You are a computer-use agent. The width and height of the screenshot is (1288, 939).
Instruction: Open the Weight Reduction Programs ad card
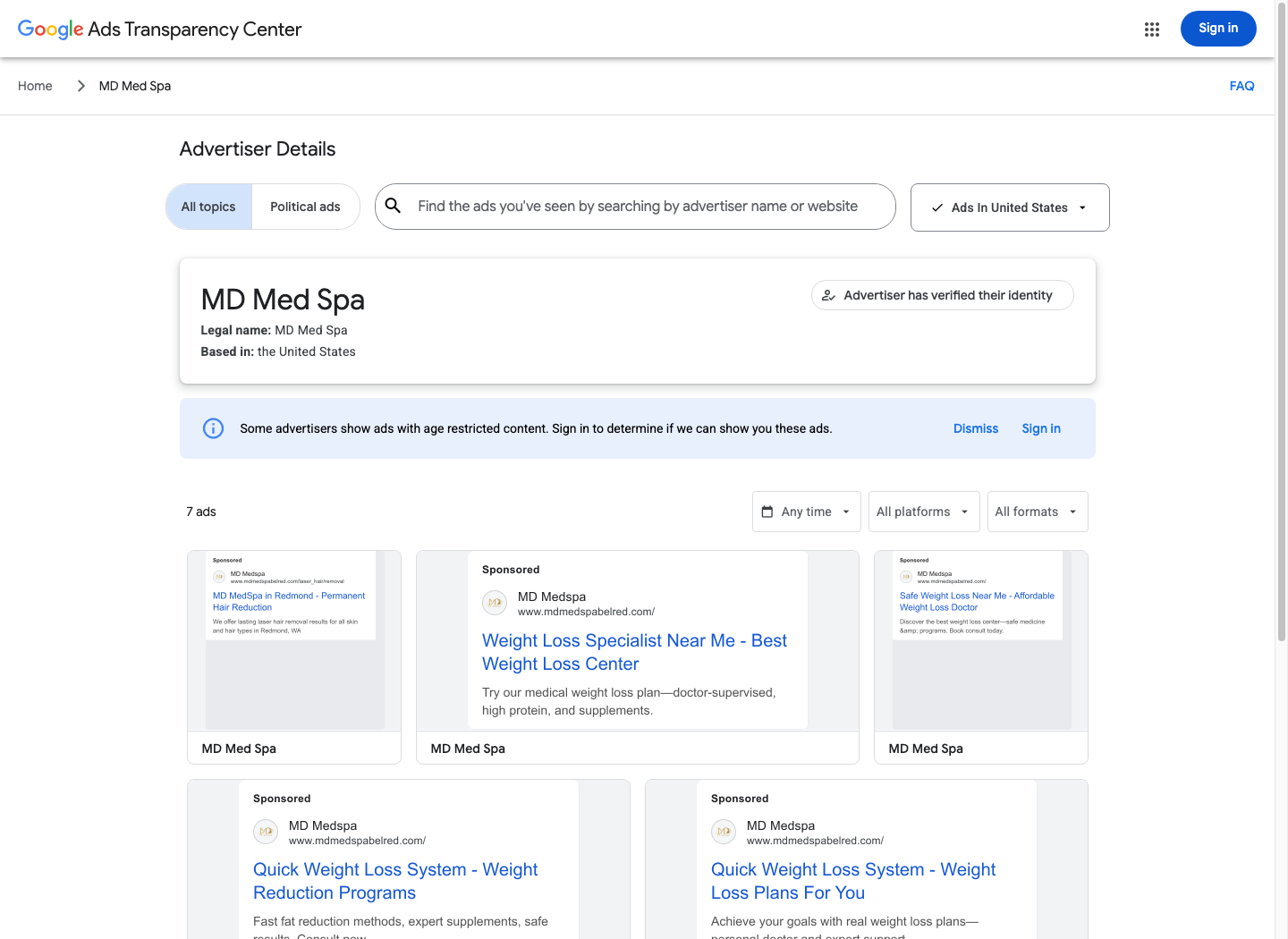click(x=409, y=859)
